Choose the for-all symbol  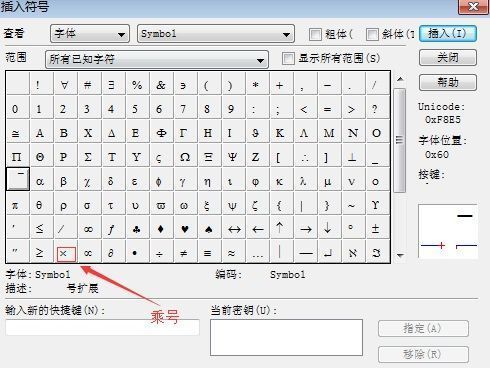64,86
